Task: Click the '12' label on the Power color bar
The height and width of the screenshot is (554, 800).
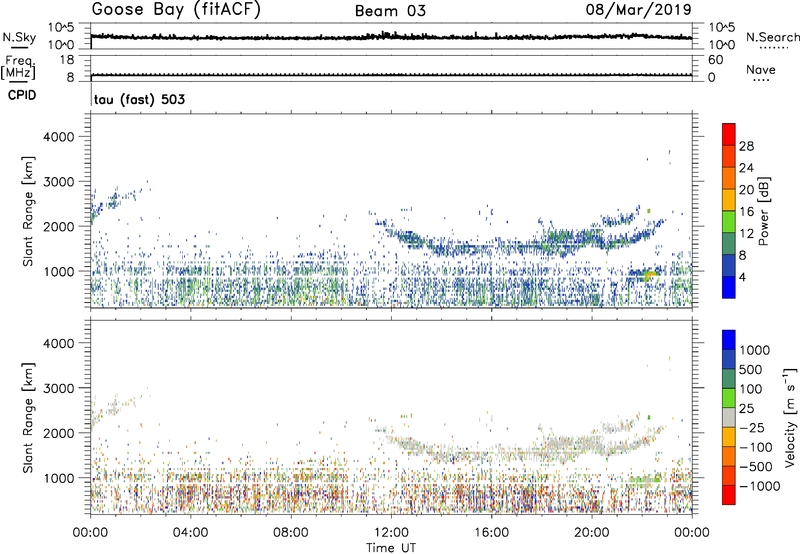Action: tap(746, 234)
